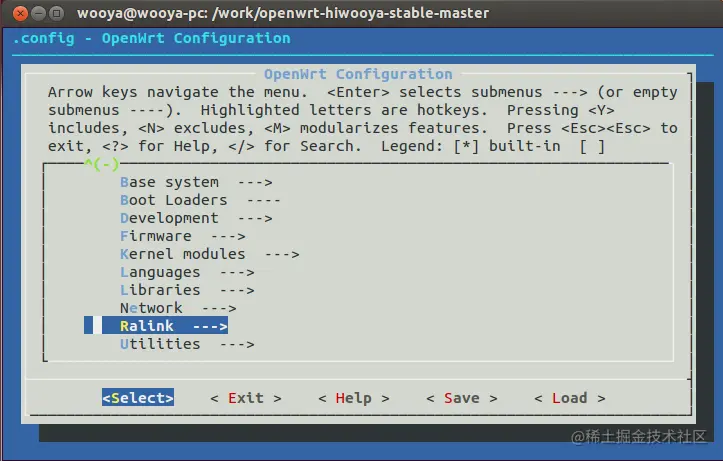
Task: Open the Firmware submenu
Action: 183,236
